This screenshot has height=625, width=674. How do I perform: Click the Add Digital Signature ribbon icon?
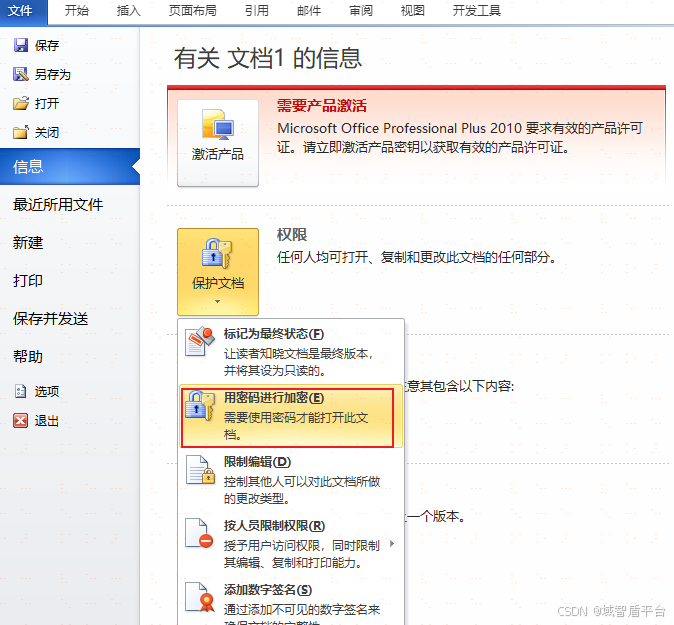pos(200,597)
